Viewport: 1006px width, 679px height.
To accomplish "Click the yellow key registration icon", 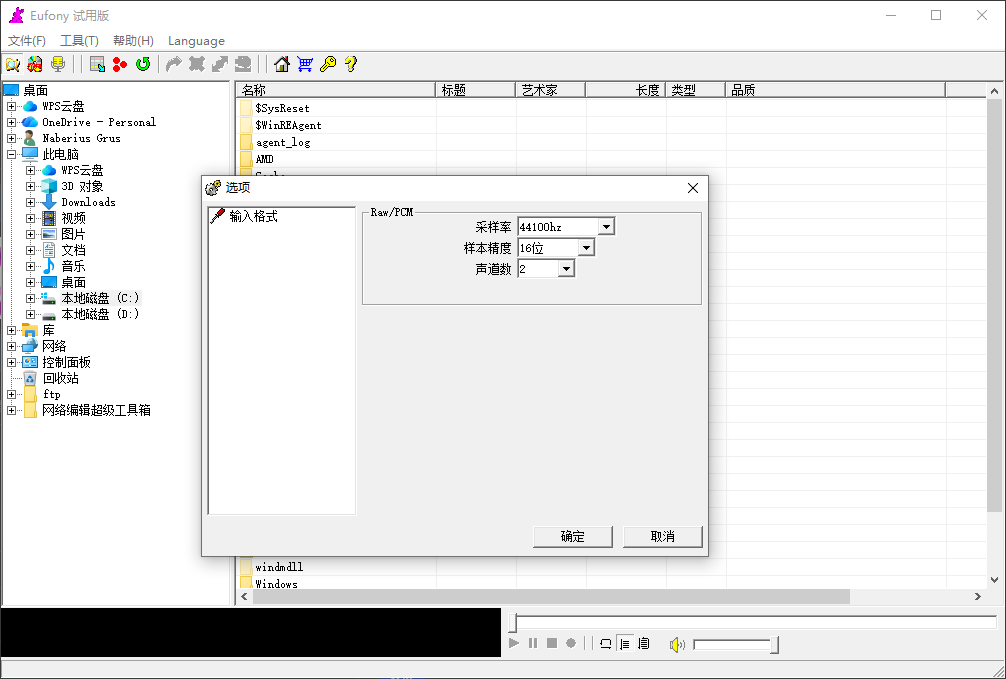I will click(328, 64).
